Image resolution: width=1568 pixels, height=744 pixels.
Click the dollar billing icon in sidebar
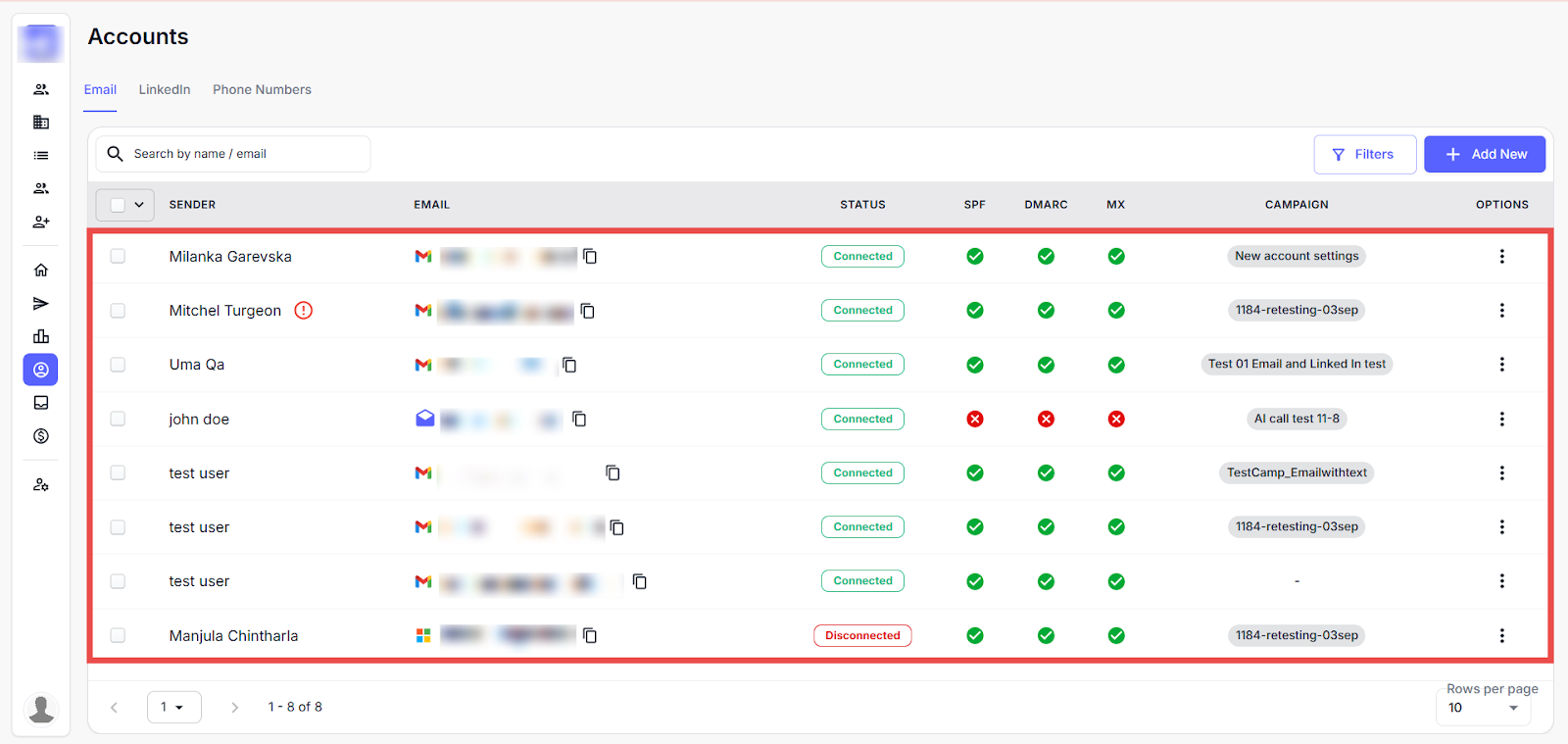41,436
